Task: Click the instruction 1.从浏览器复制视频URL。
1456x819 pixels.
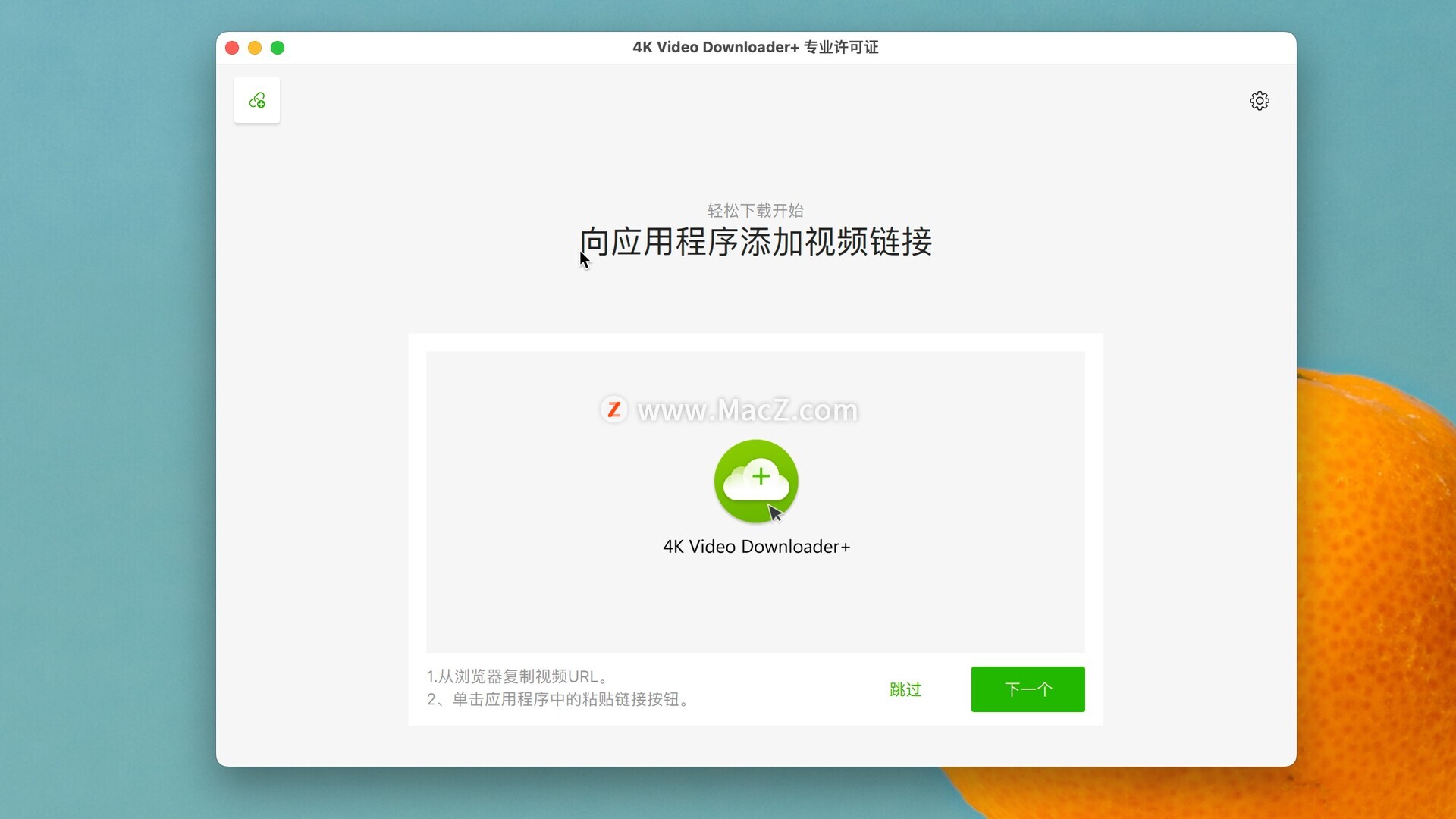Action: click(x=519, y=676)
